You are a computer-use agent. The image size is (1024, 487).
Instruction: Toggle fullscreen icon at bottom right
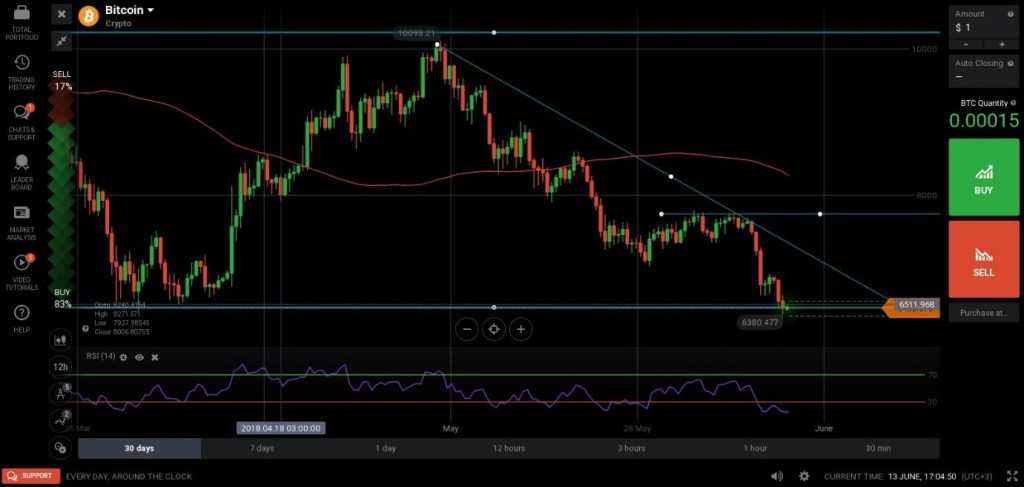1012,477
